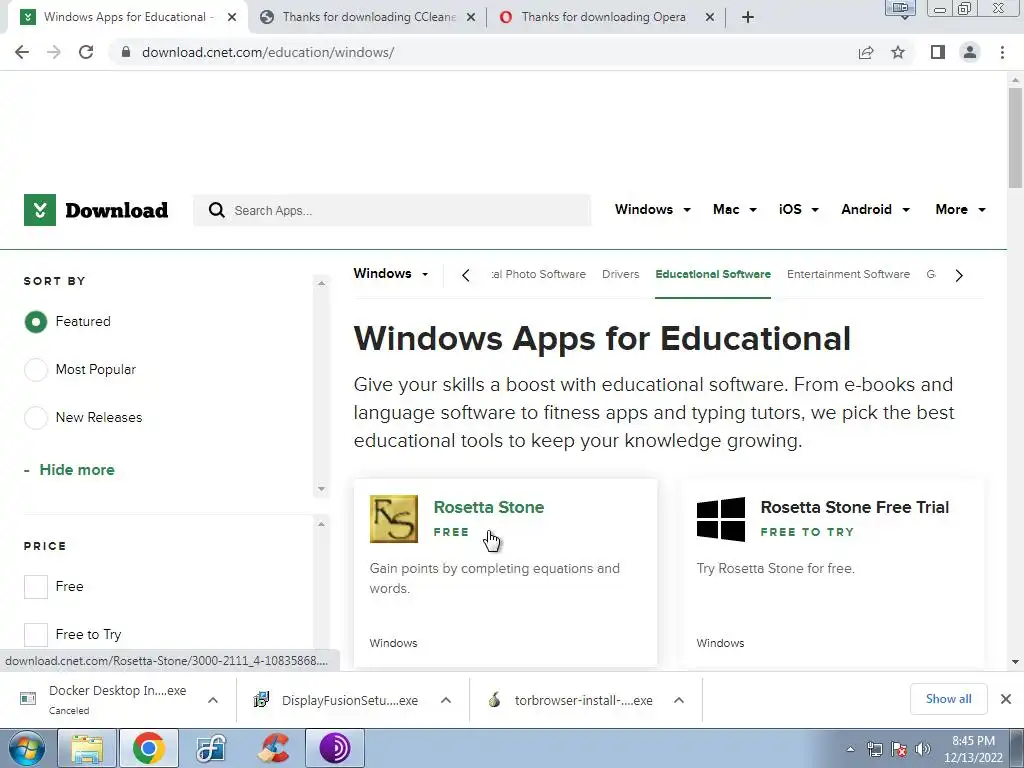Share this page icon in address bar

click(866, 52)
